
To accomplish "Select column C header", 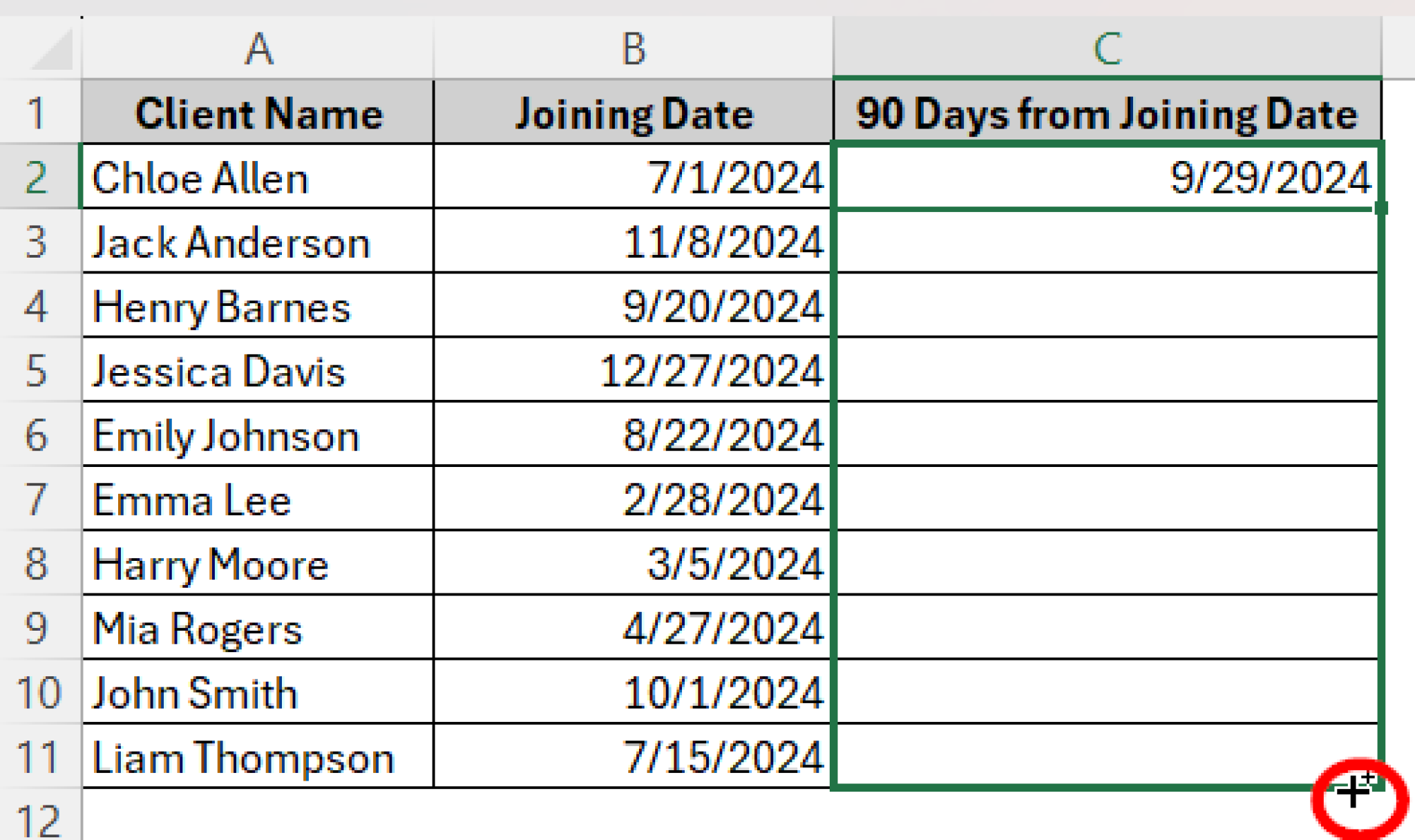I will coord(1107,48).
